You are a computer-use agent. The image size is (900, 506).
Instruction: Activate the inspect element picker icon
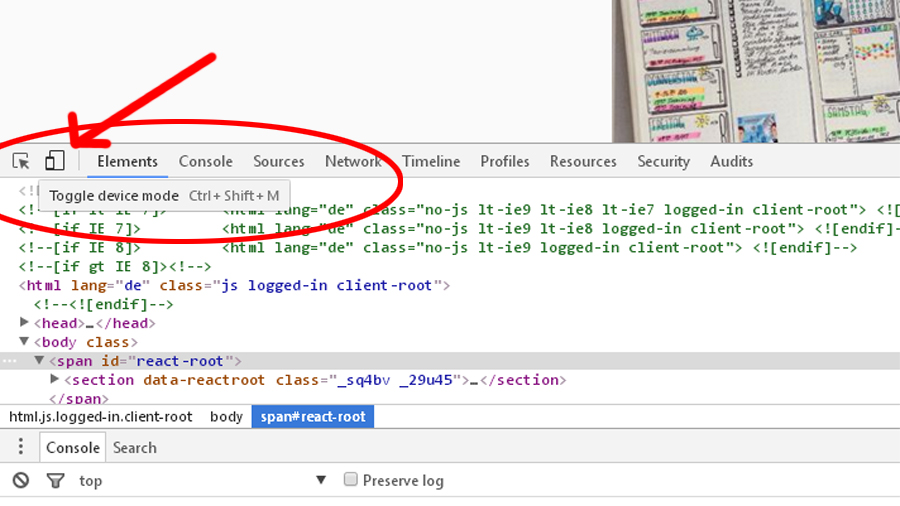pos(21,161)
